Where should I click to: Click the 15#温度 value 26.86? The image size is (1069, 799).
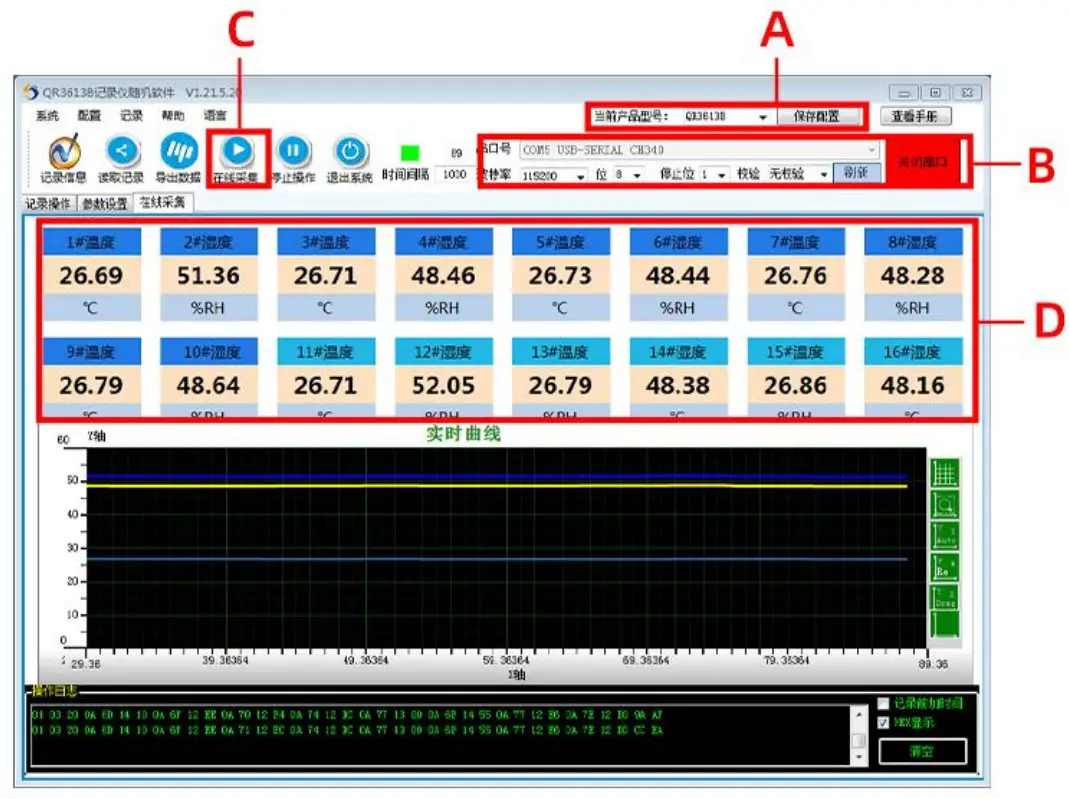click(796, 385)
